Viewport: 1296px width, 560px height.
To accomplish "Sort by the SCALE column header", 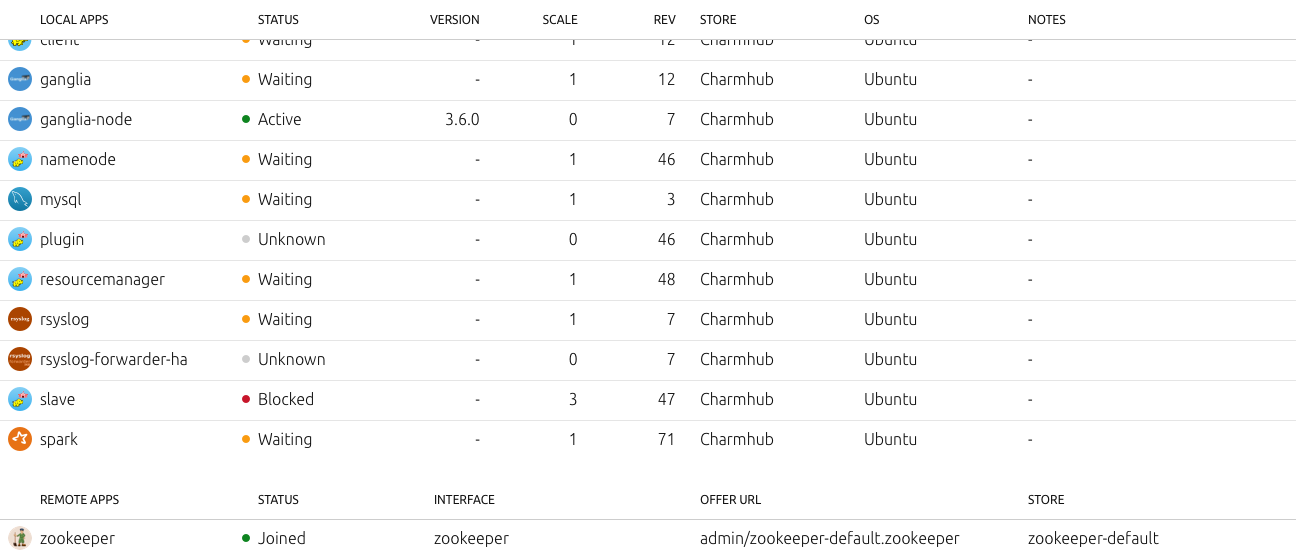I will click(x=560, y=20).
